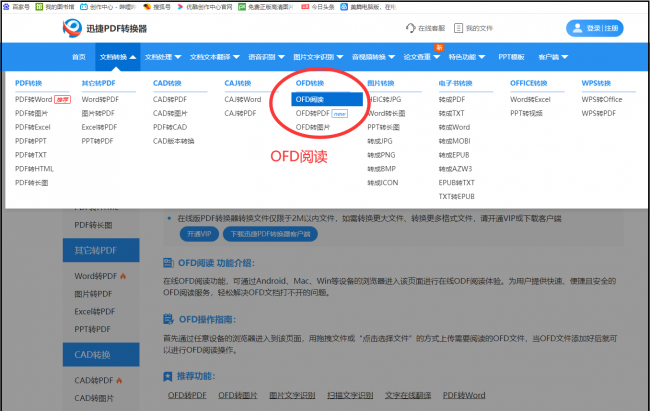Select OFD转图片 in dropdown menu
Viewport: 650px width, 411px height.
coord(313,127)
